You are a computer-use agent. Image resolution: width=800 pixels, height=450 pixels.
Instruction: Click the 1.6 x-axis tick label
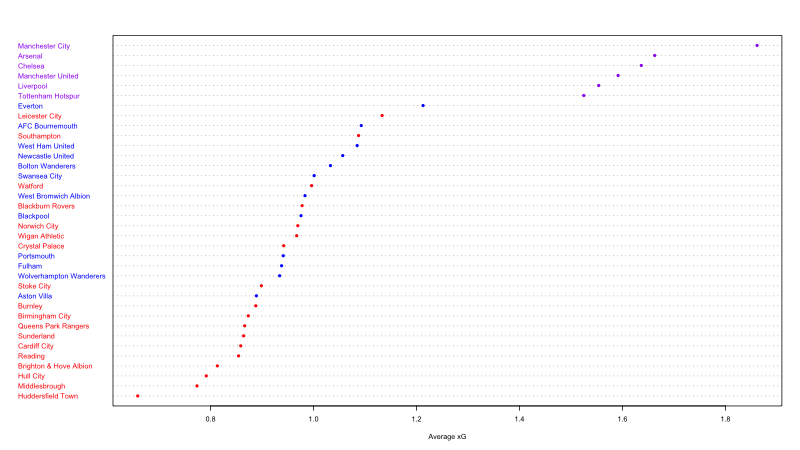(622, 419)
